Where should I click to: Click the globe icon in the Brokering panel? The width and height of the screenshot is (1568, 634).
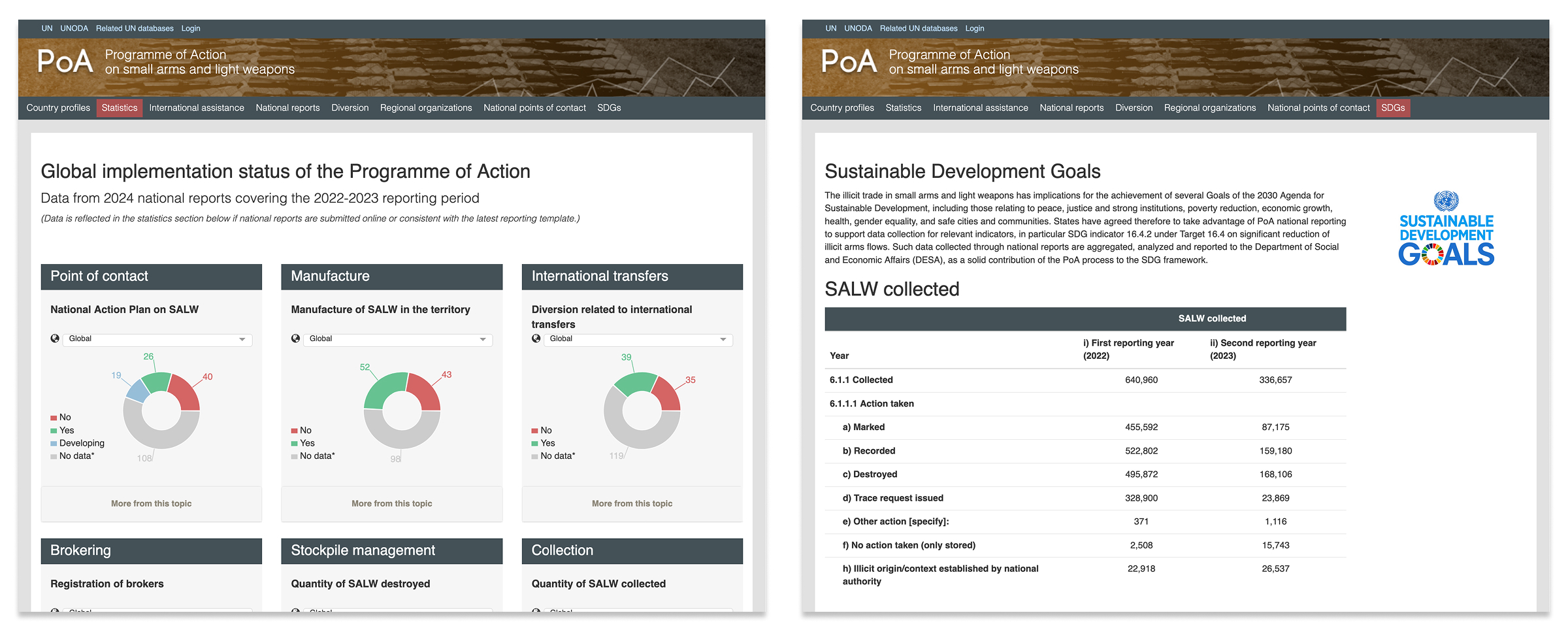tap(55, 613)
